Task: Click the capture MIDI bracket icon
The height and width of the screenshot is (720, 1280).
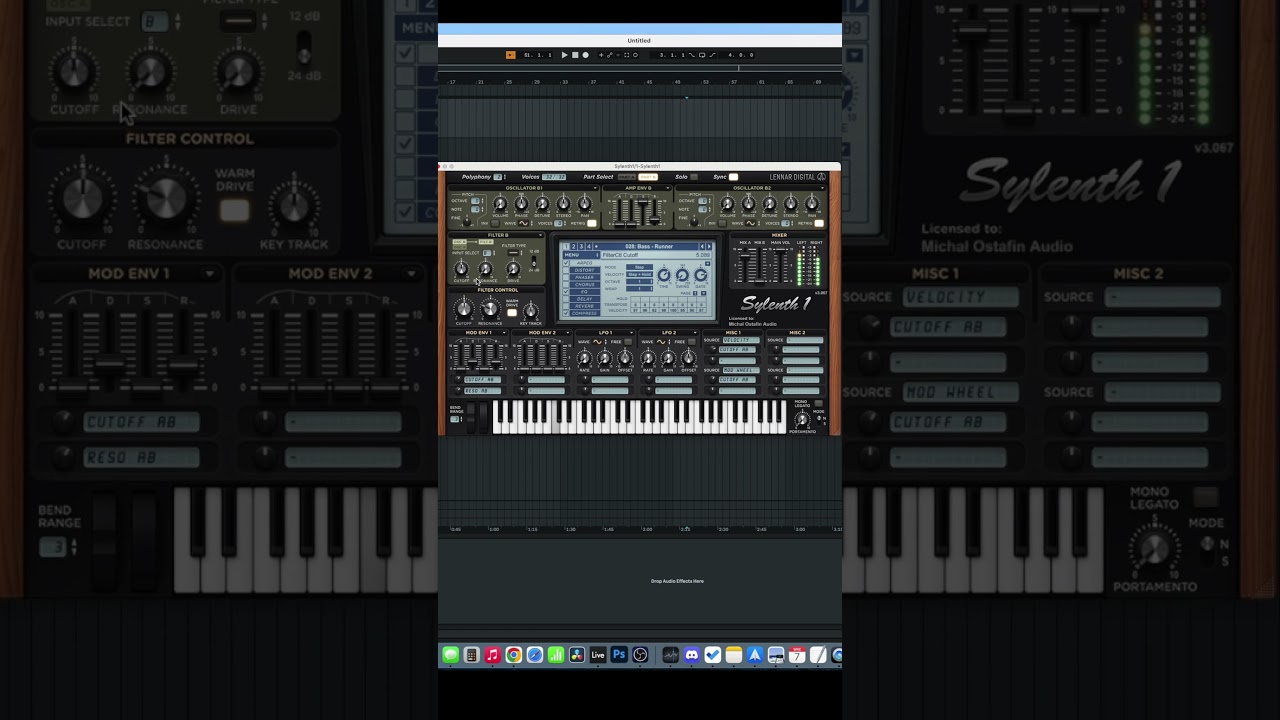Action: (x=626, y=55)
